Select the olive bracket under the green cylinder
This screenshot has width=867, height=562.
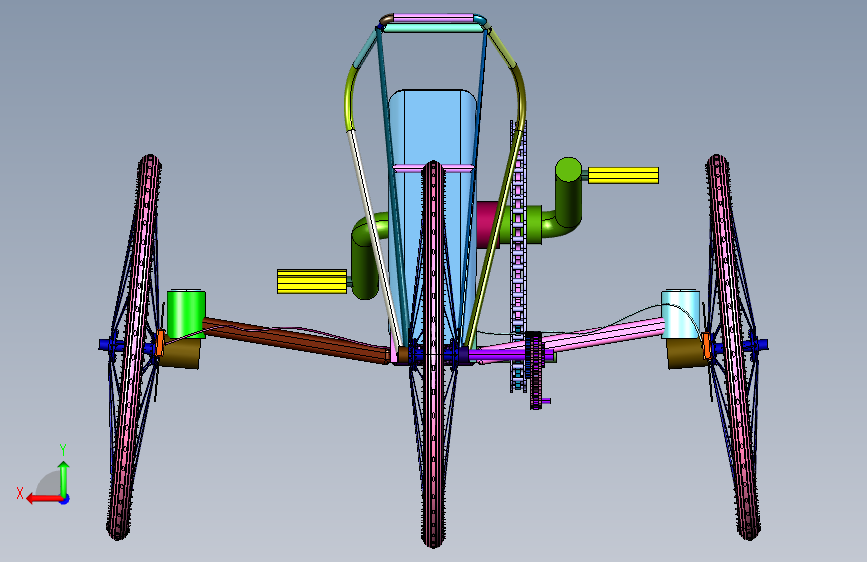coord(182,353)
